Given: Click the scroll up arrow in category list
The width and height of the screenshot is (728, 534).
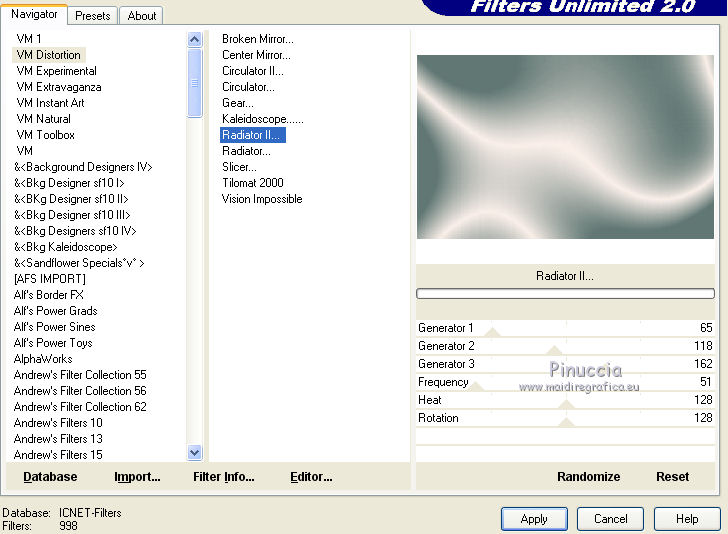Looking at the screenshot, I should click(x=195, y=39).
